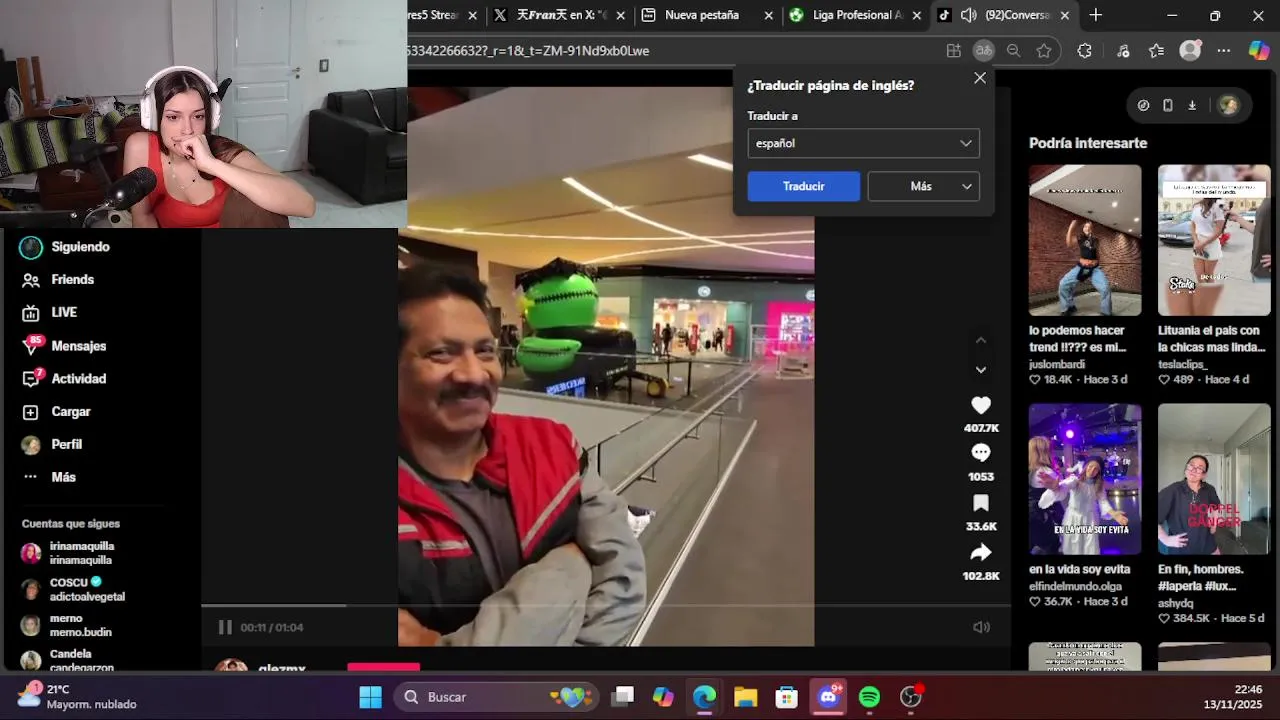Click the app available grid icon in address bar

[x=954, y=51]
